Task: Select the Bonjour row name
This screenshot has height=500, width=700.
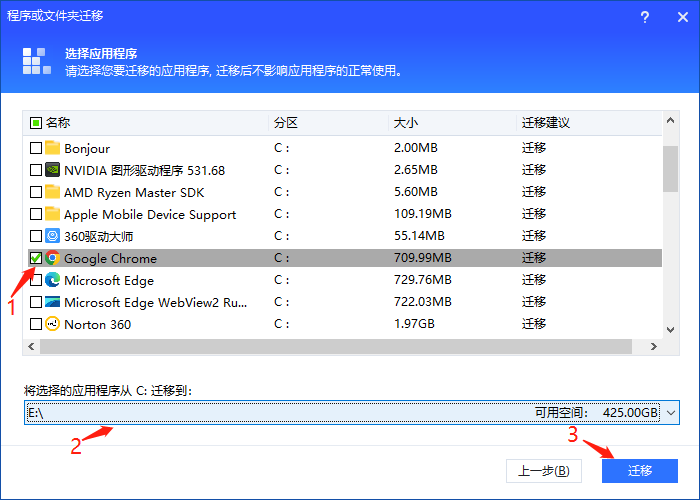Action: click(x=87, y=149)
